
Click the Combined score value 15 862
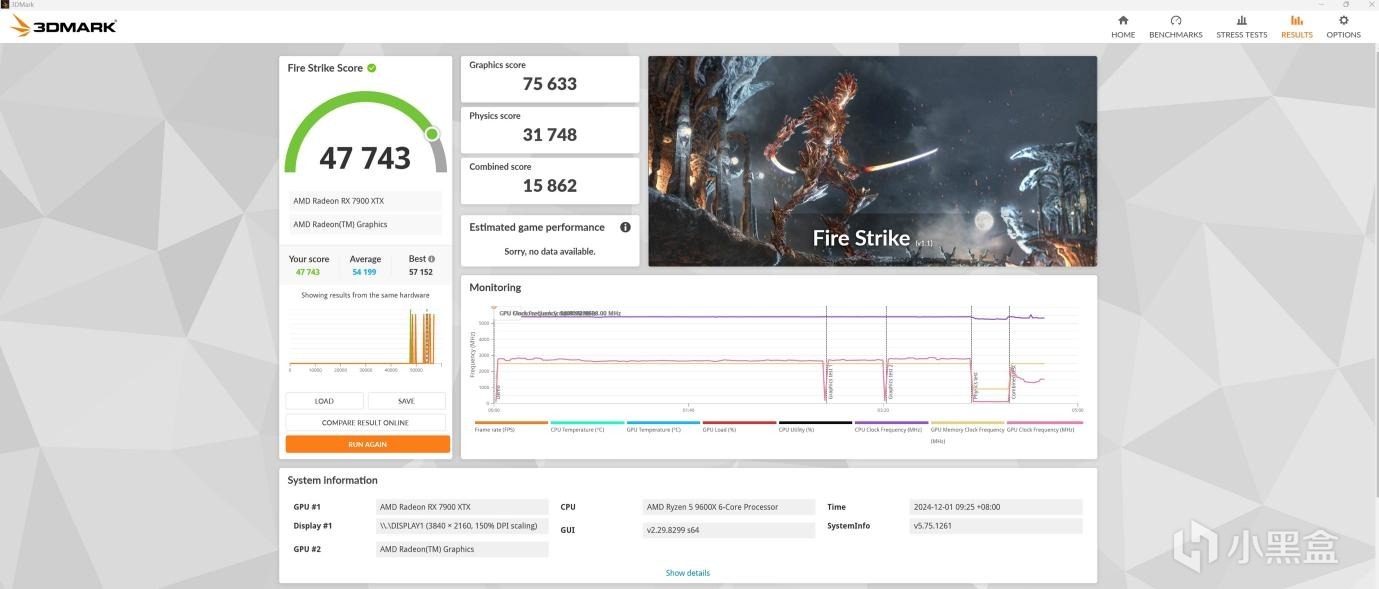[549, 186]
